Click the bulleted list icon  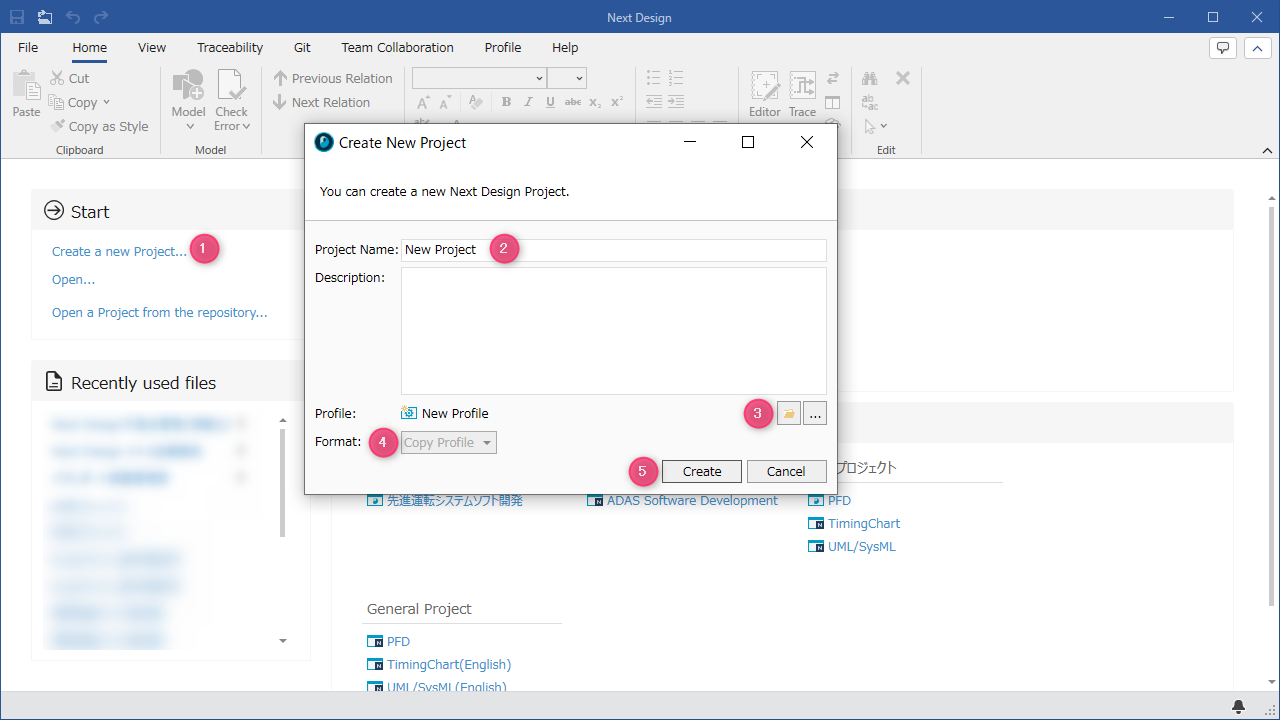coord(653,78)
